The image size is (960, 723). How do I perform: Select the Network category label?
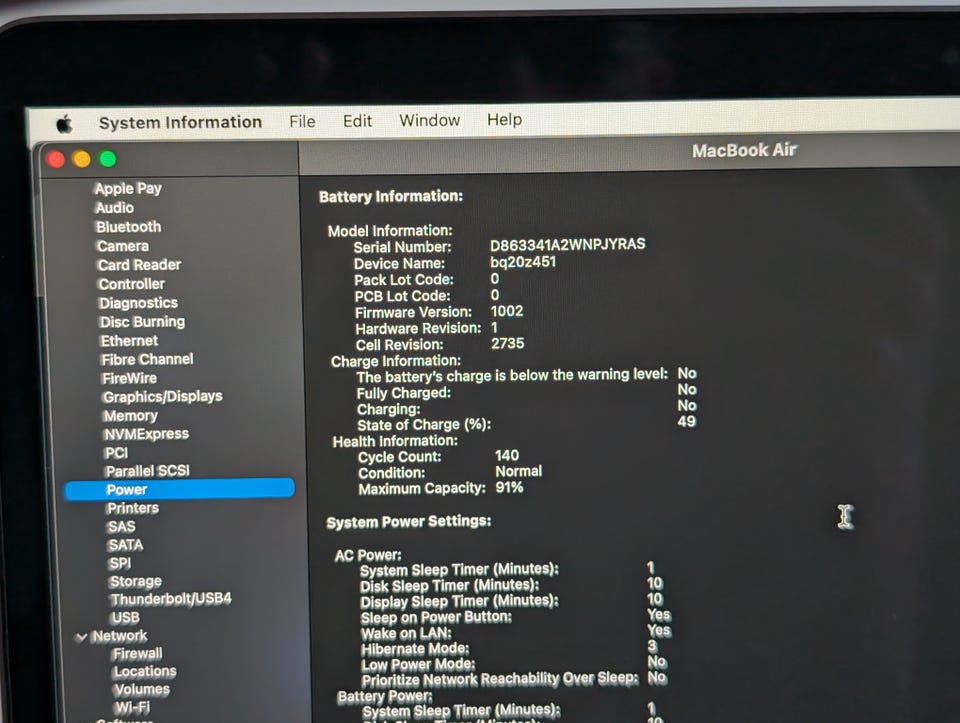click(x=120, y=636)
